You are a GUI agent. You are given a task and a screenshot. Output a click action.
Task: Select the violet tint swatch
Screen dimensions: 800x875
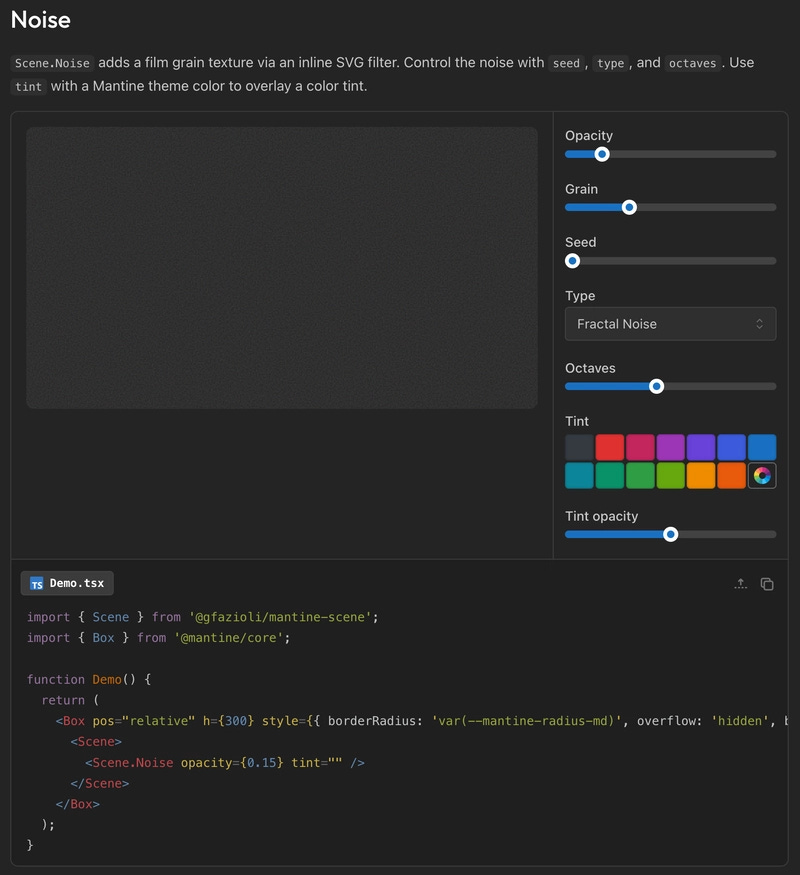coord(701,447)
